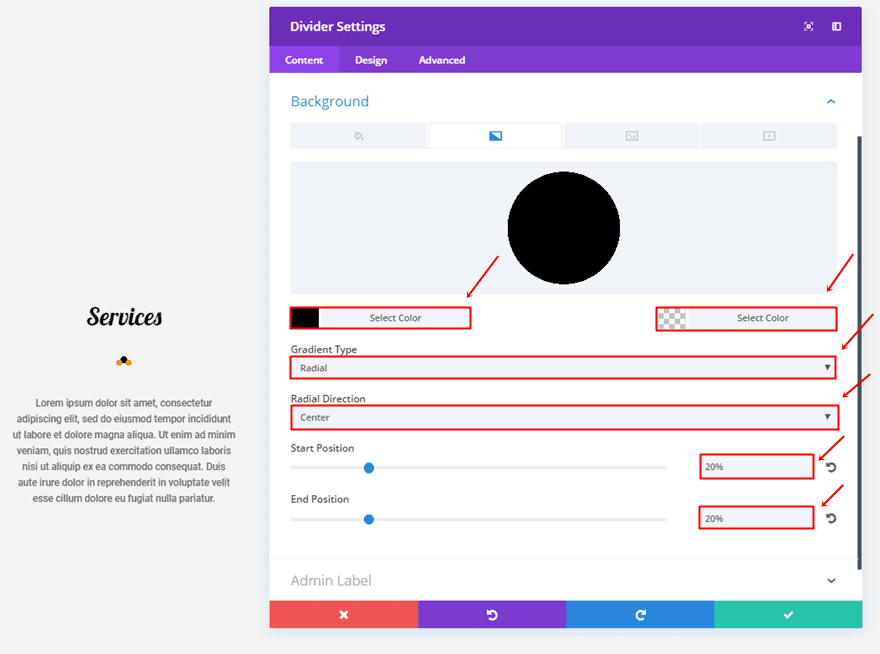
Task: Click the purple undo button
Action: coord(492,615)
